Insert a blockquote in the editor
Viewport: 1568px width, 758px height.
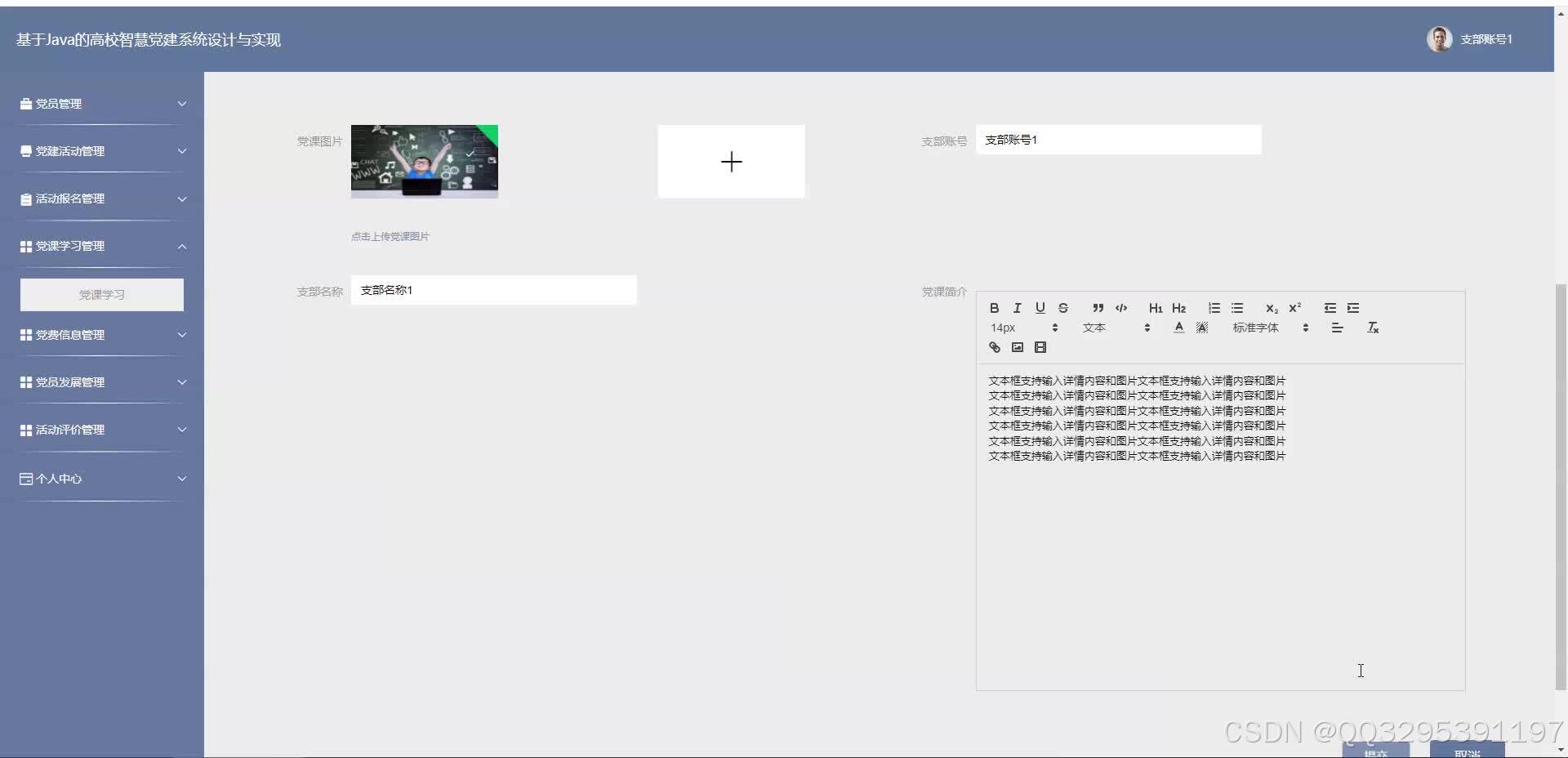(1097, 308)
